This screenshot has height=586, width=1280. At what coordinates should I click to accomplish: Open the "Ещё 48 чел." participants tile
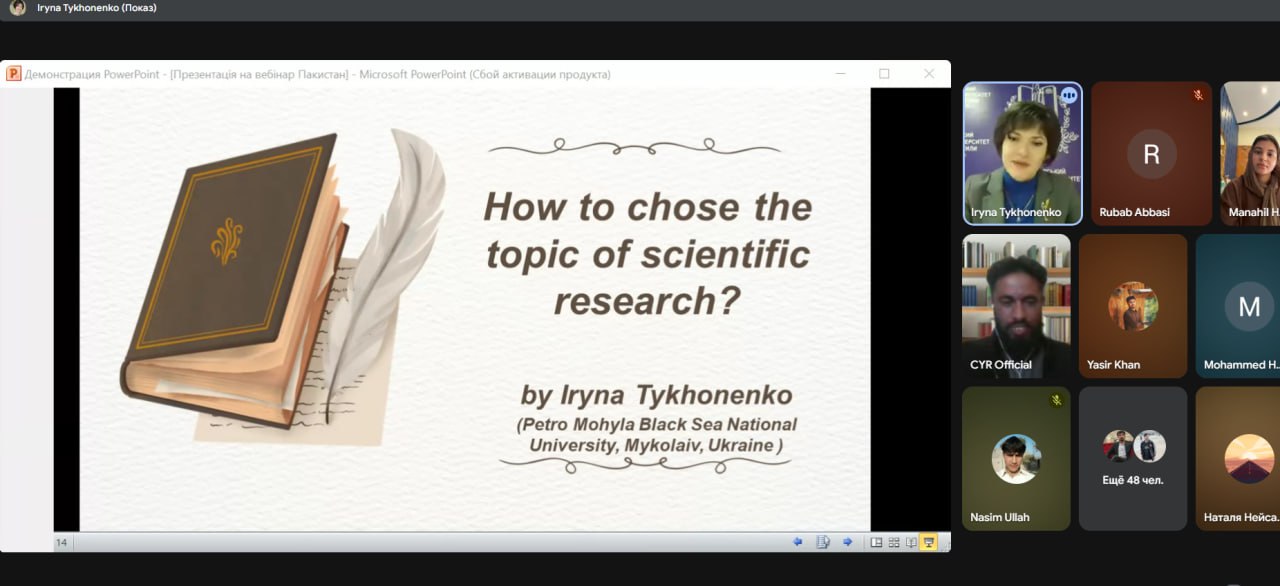[x=1133, y=458]
